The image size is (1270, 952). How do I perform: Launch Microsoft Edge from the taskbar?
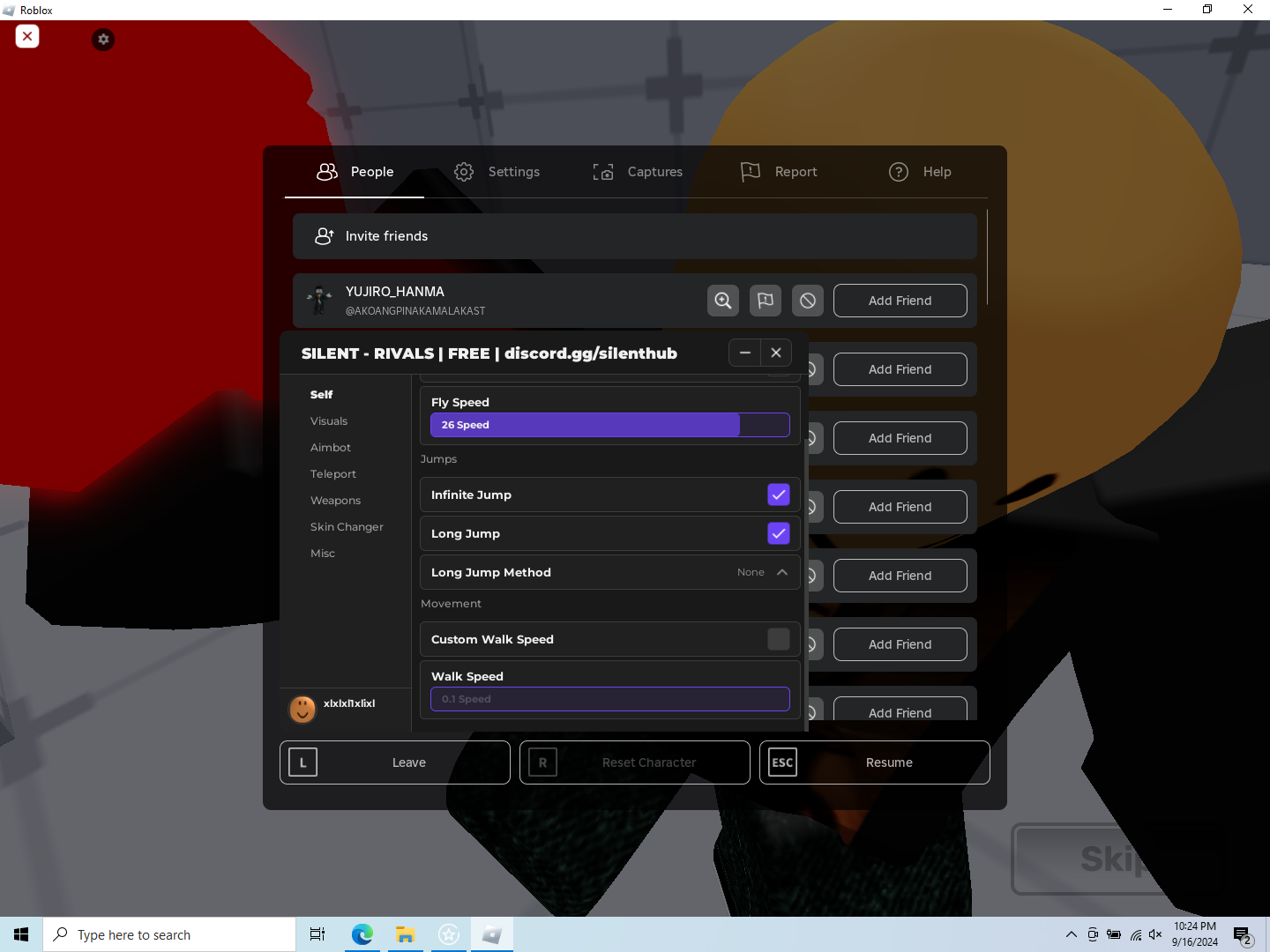point(362,934)
